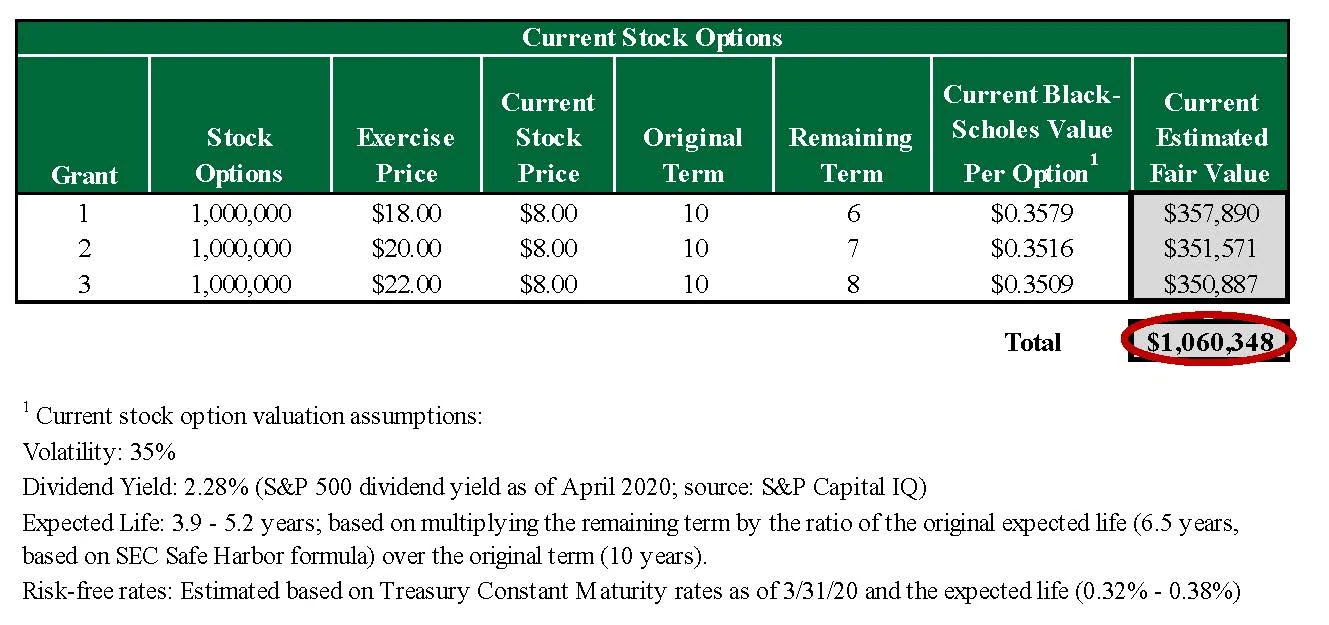The image size is (1329, 625).
Task: Select the Original Term column header
Action: click(x=693, y=155)
